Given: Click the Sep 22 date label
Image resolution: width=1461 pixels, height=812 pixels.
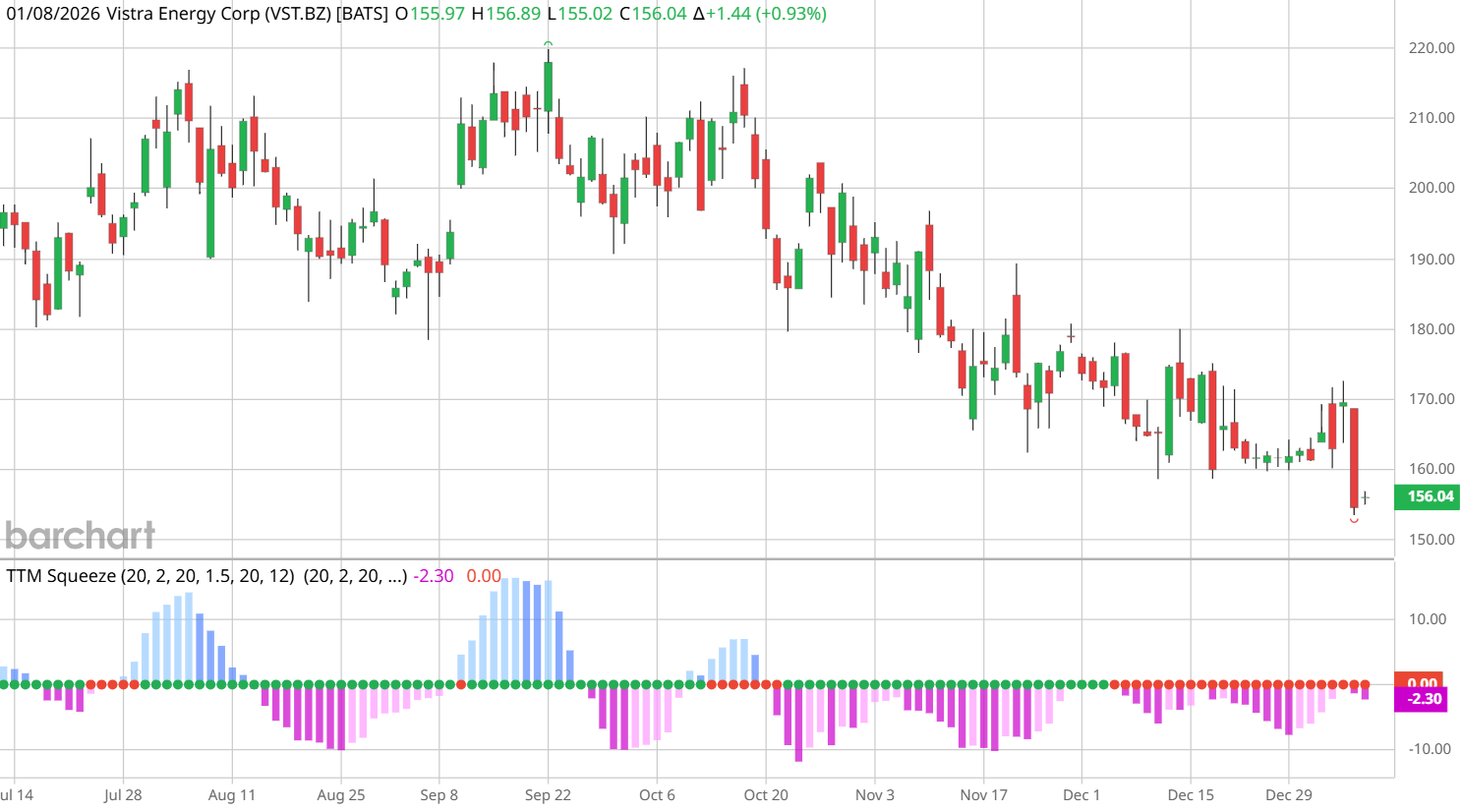Looking at the screenshot, I should point(548,795).
